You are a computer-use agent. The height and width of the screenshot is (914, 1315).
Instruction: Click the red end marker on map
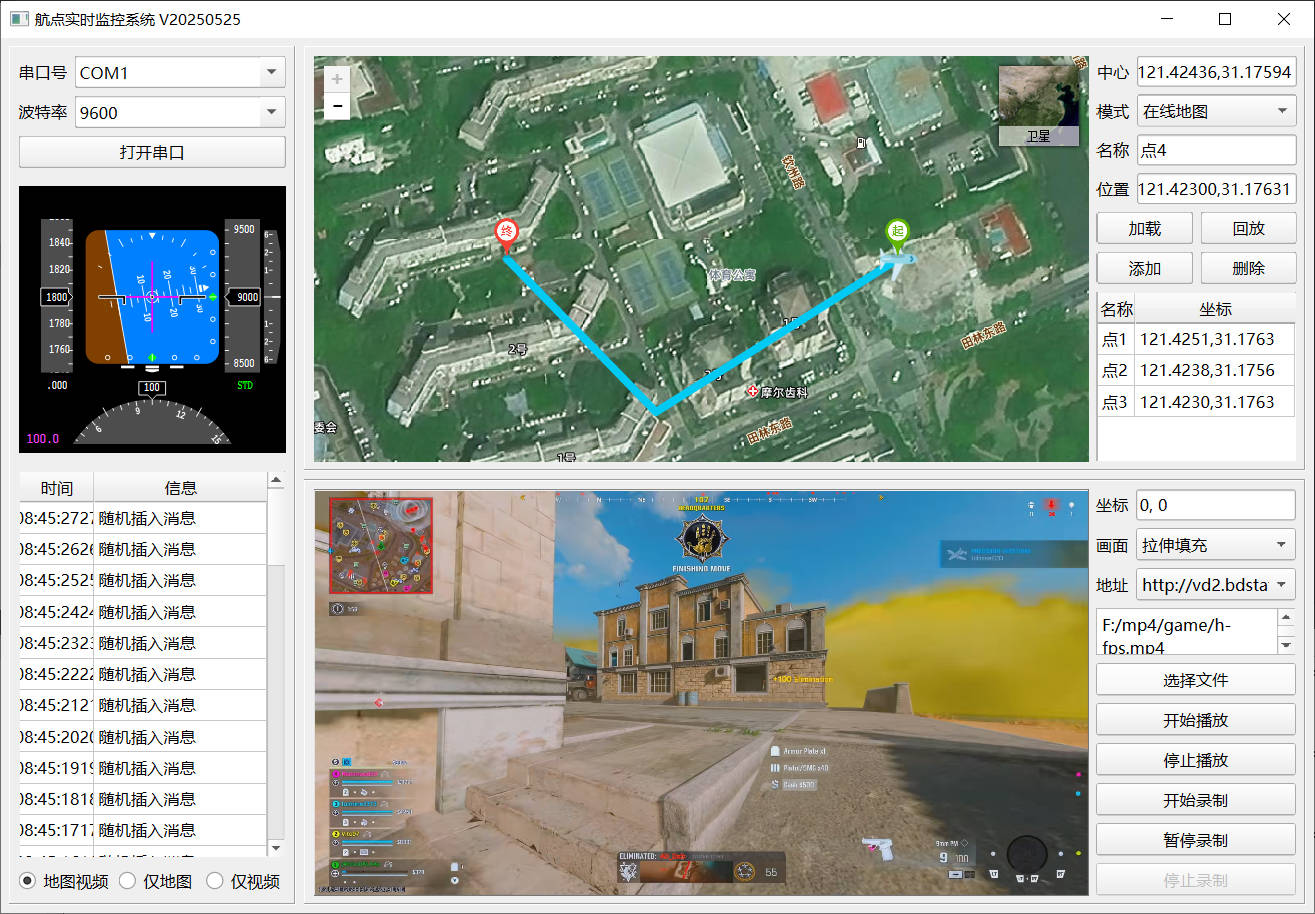507,234
